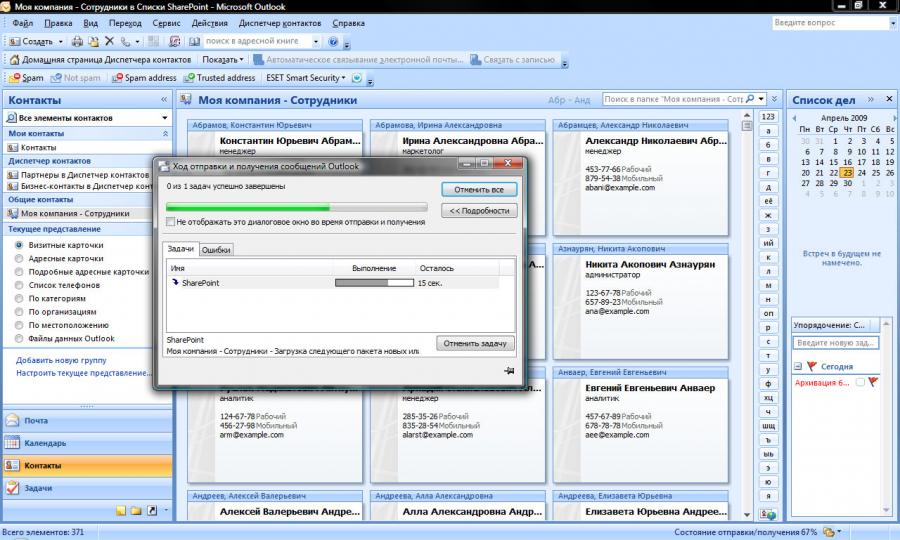
Task: Click the Spam toolbar button
Action: [26, 77]
